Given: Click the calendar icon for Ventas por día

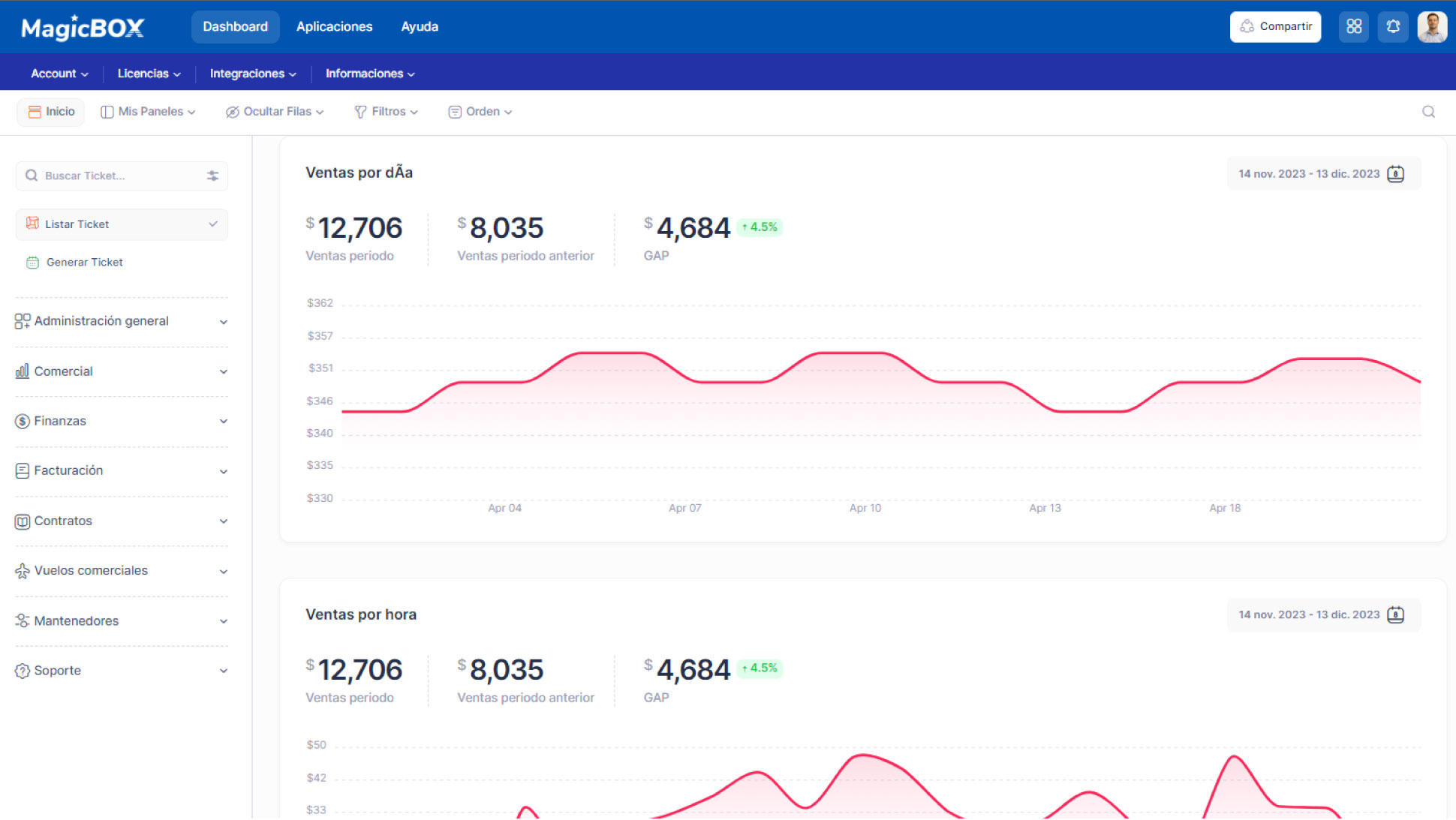Looking at the screenshot, I should (1395, 174).
